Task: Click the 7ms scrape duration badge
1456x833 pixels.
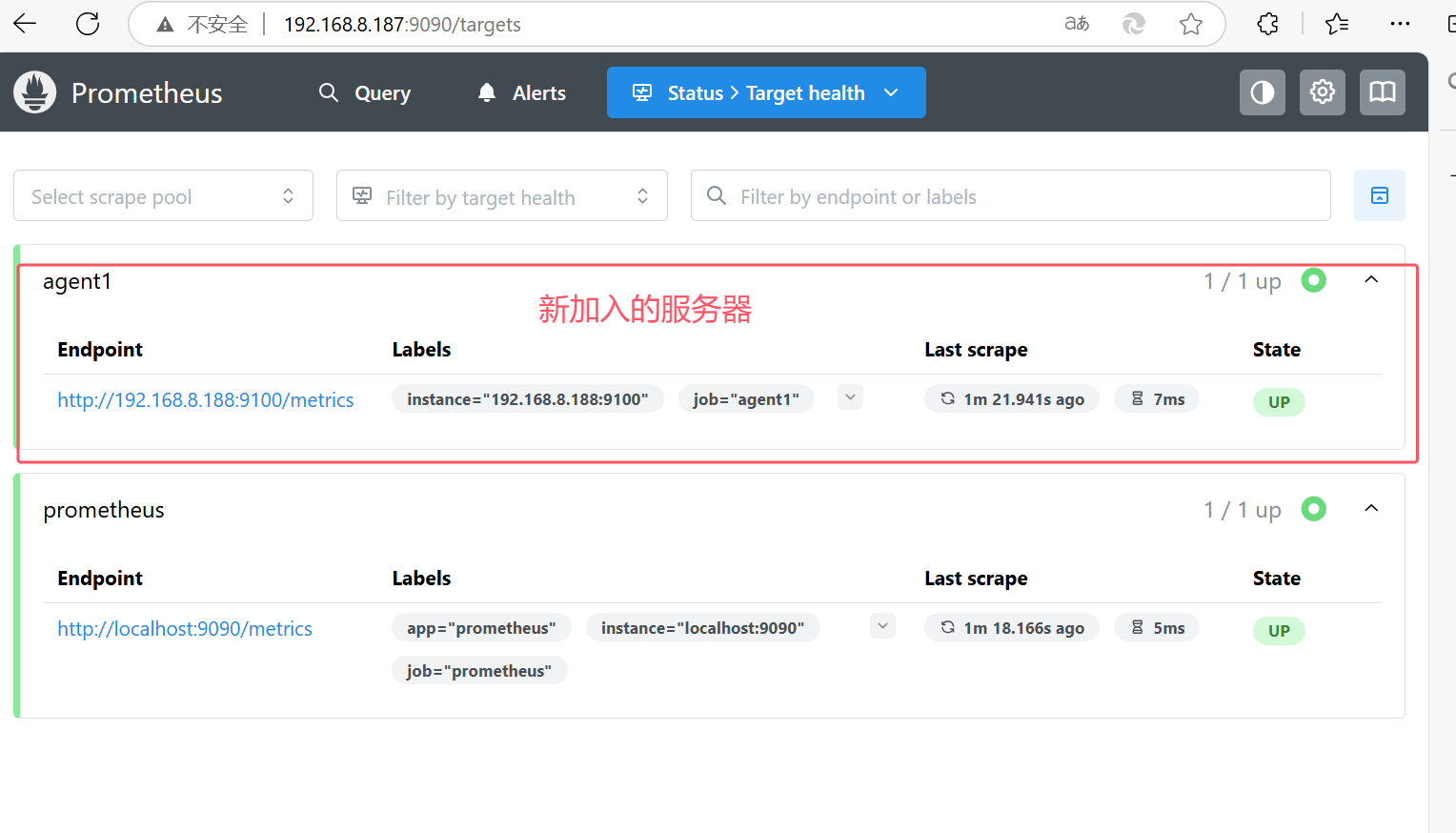Action: click(1157, 399)
